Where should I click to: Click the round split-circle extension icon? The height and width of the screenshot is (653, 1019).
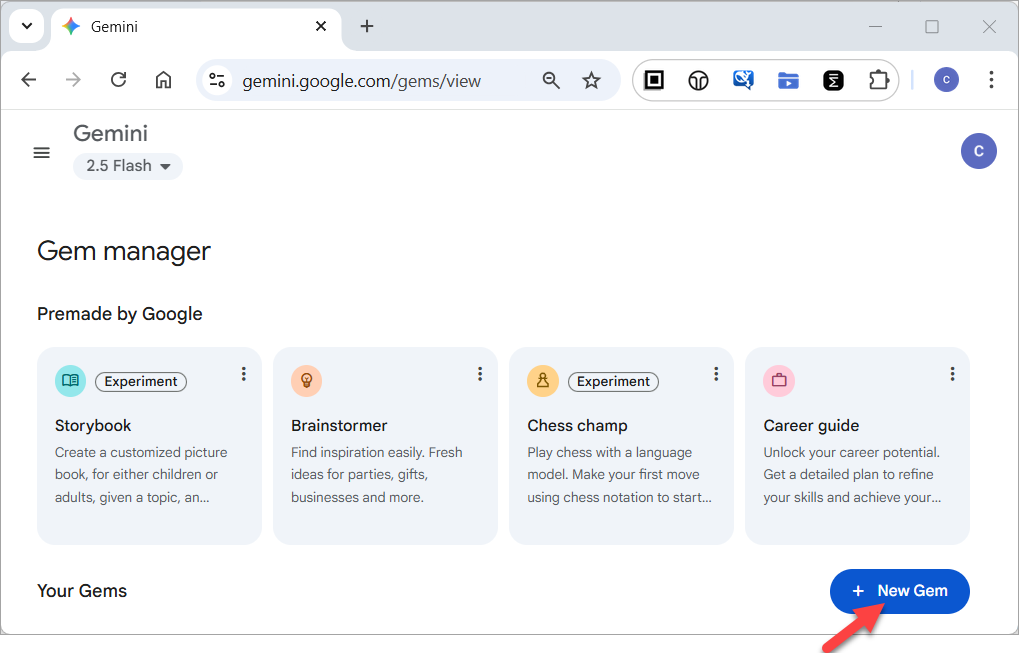click(699, 81)
